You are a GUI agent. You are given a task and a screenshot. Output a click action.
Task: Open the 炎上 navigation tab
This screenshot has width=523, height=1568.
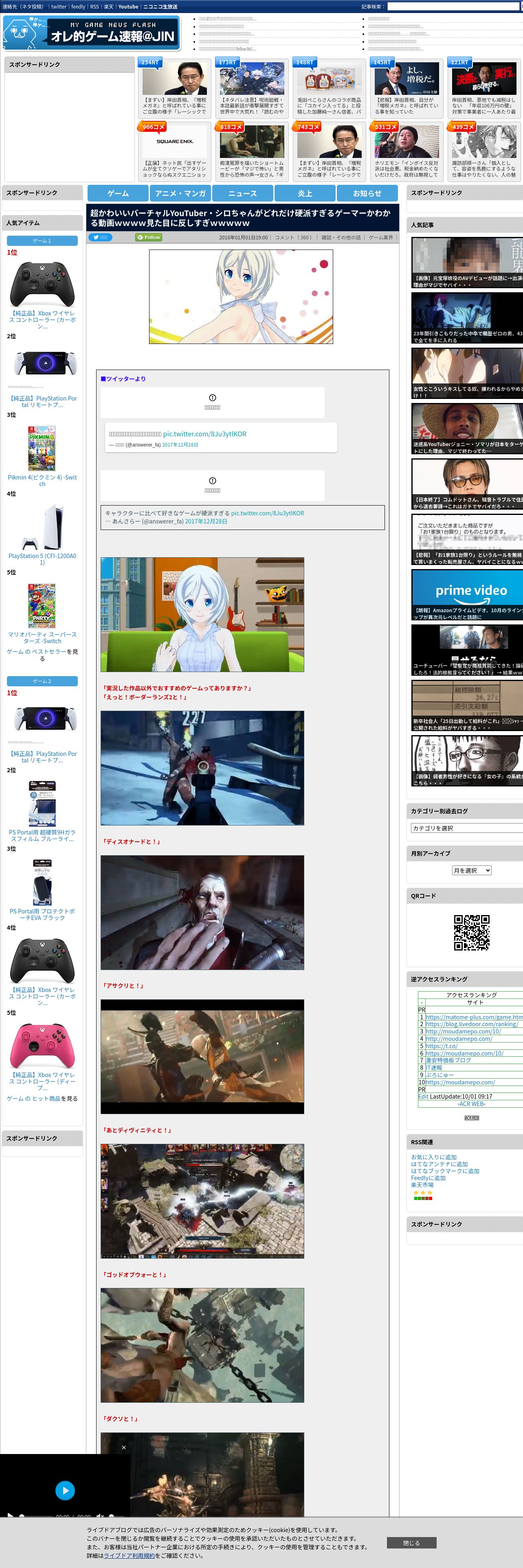click(x=305, y=193)
